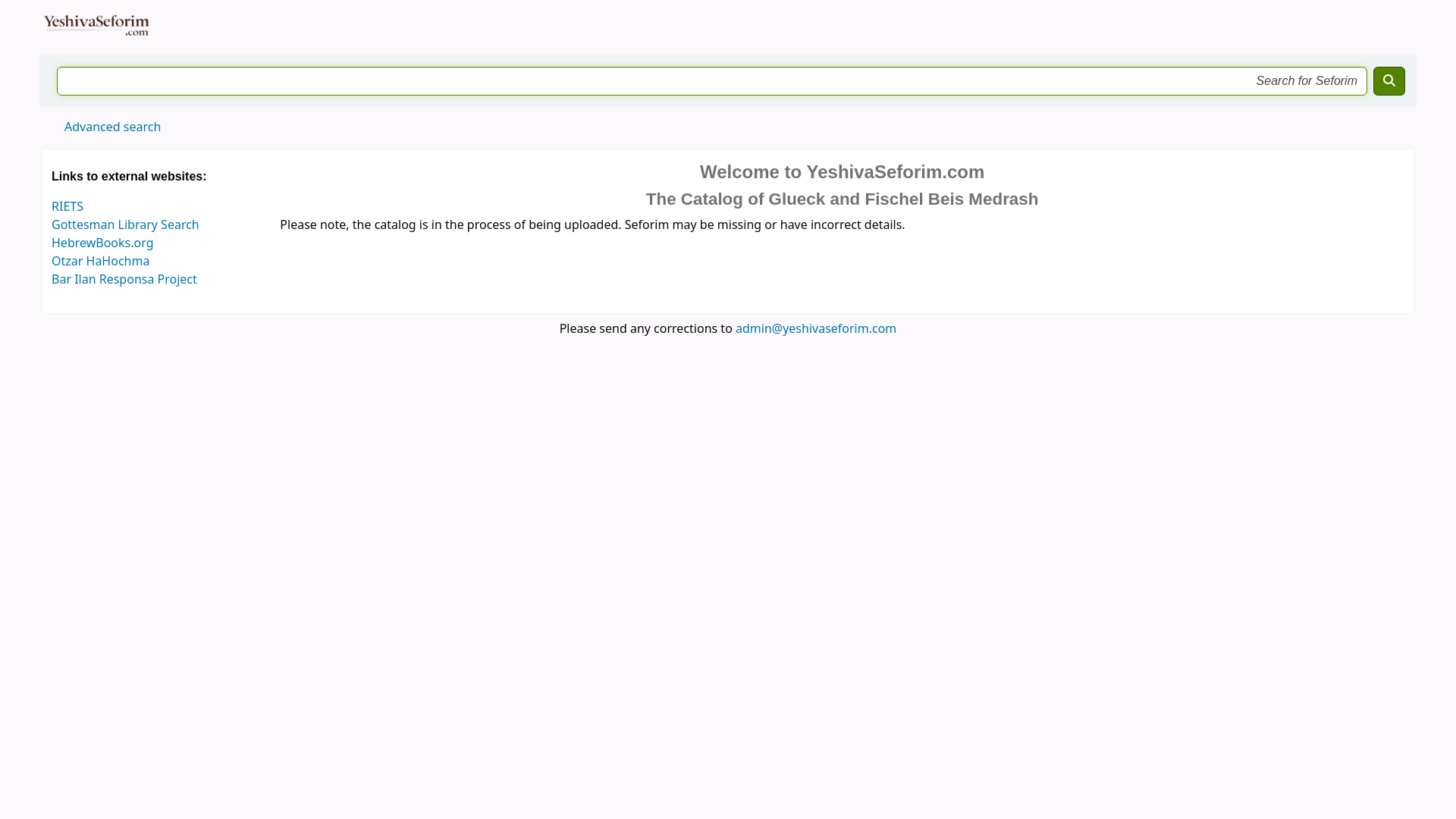Email admin@yeshivaseforim.com for corrections

click(816, 329)
